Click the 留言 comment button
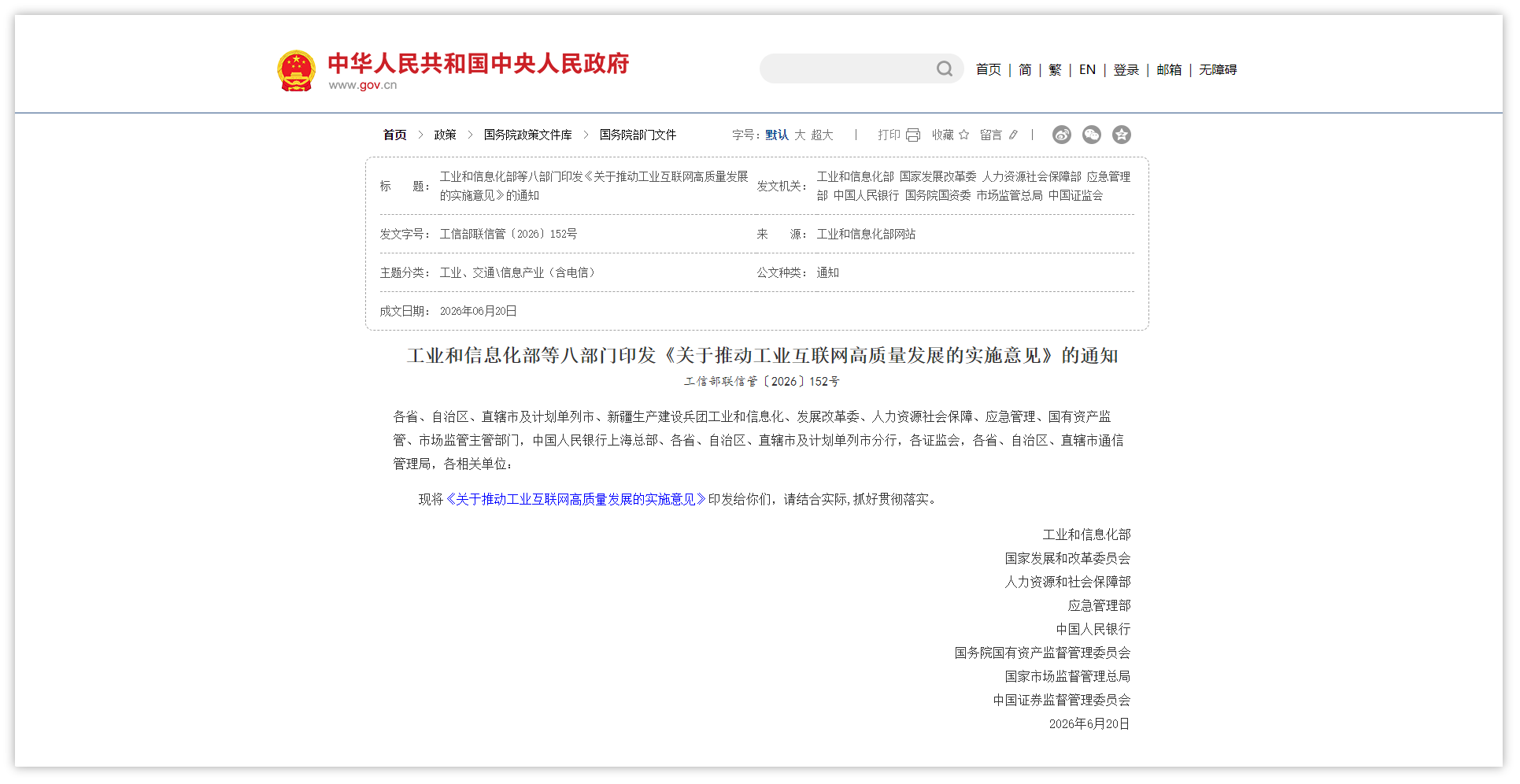 991,135
